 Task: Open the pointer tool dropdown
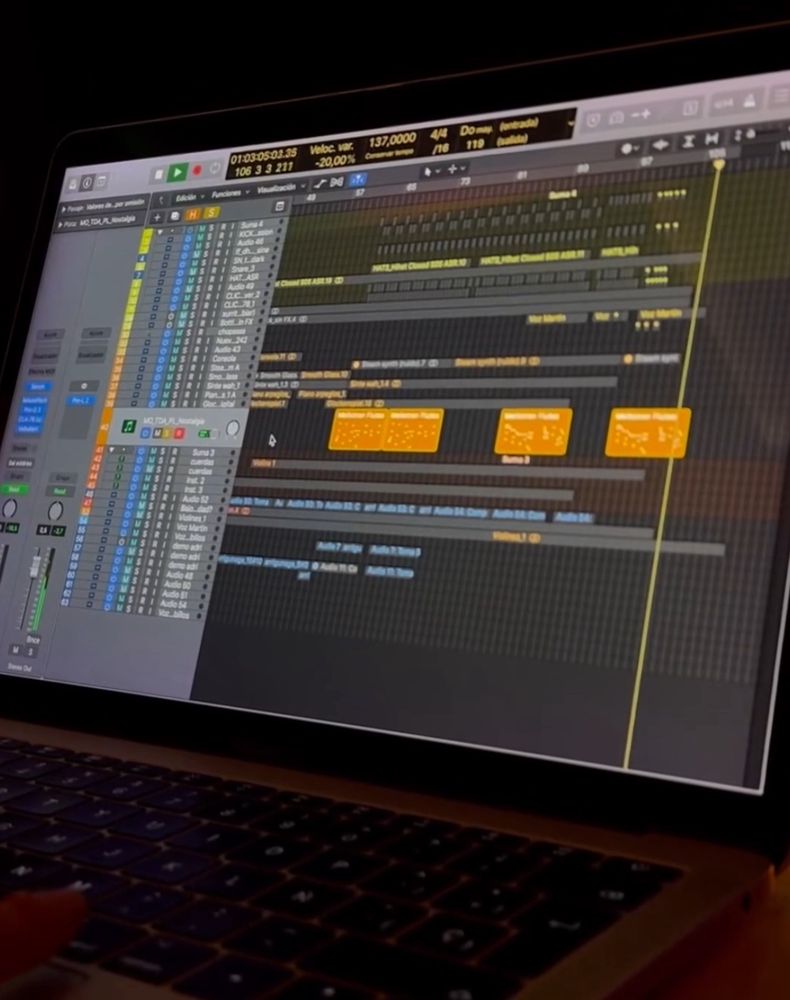tap(431, 172)
